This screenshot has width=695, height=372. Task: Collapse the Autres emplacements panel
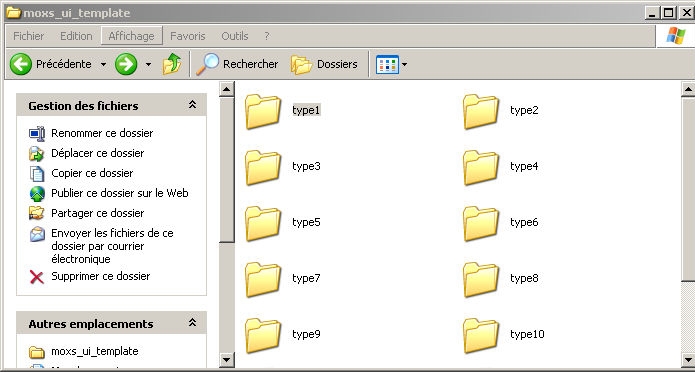coord(192,323)
